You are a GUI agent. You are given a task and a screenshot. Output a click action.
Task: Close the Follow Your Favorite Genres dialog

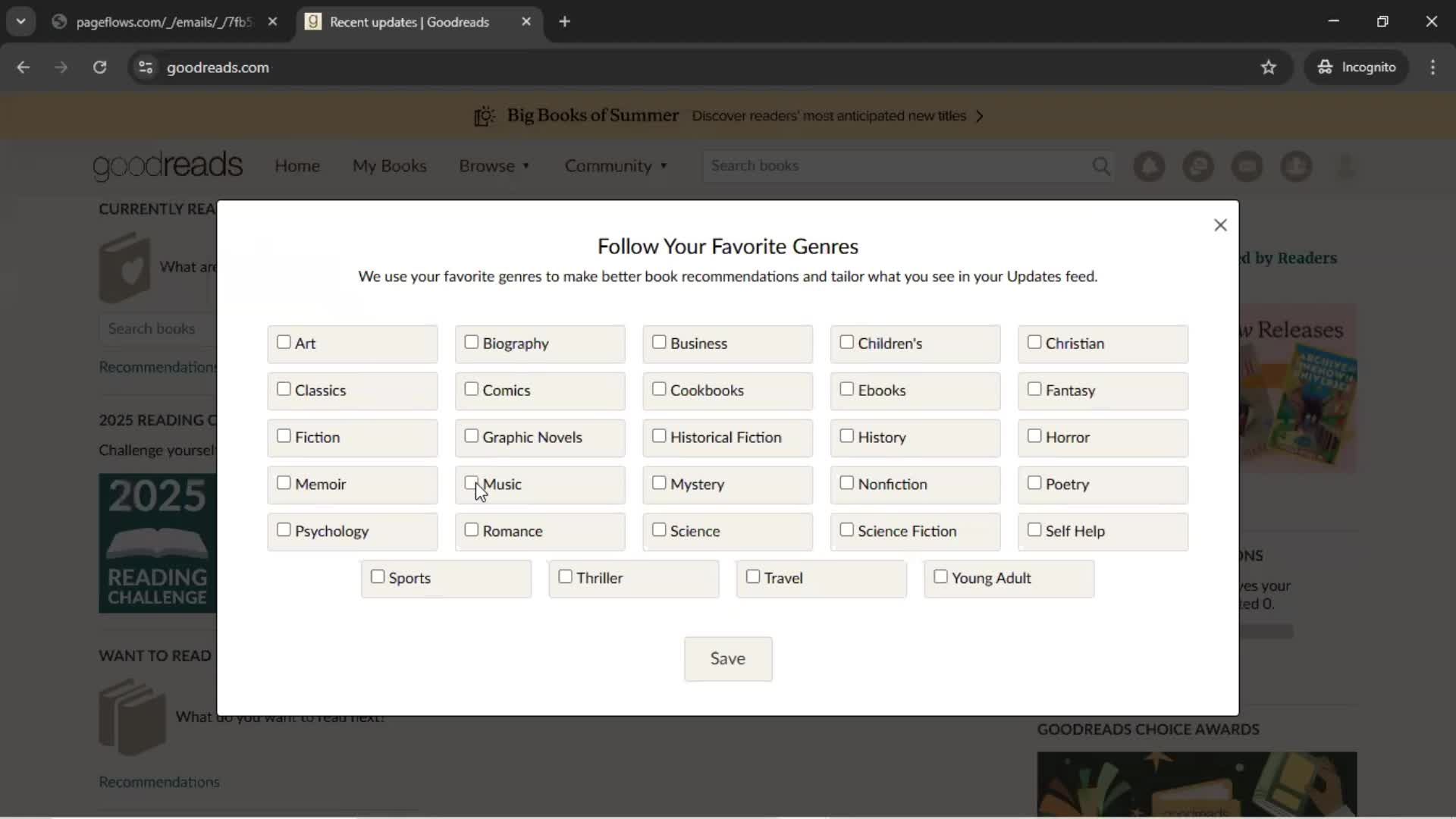click(x=1220, y=225)
